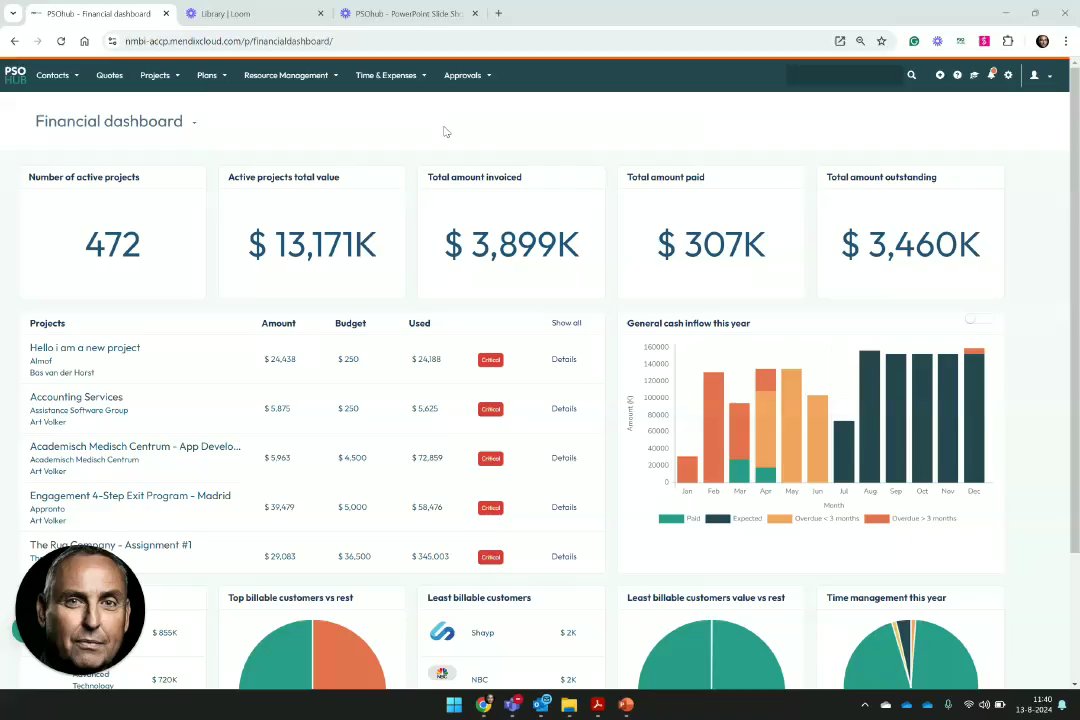Open the graduation cap academy icon
This screenshot has width=1080, height=720.
[x=974, y=75]
